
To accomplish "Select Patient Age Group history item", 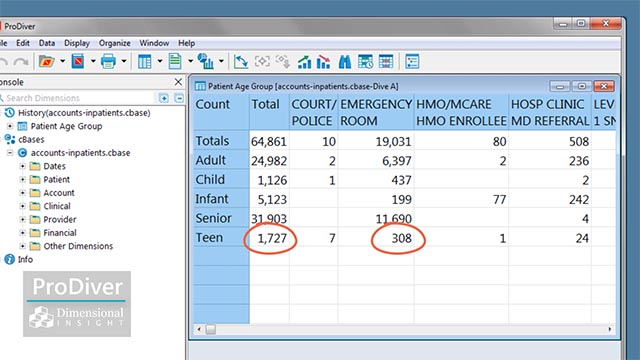I will pos(66,126).
